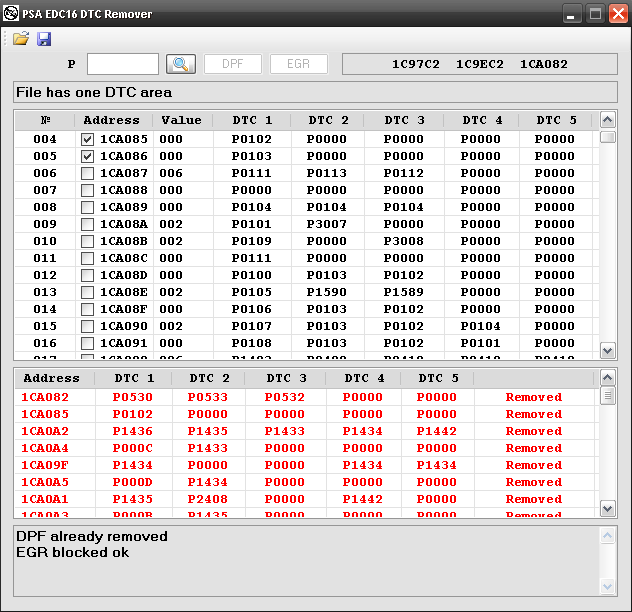Click the scroll thumb of the removed list
This screenshot has height=612, width=632.
[x=607, y=396]
